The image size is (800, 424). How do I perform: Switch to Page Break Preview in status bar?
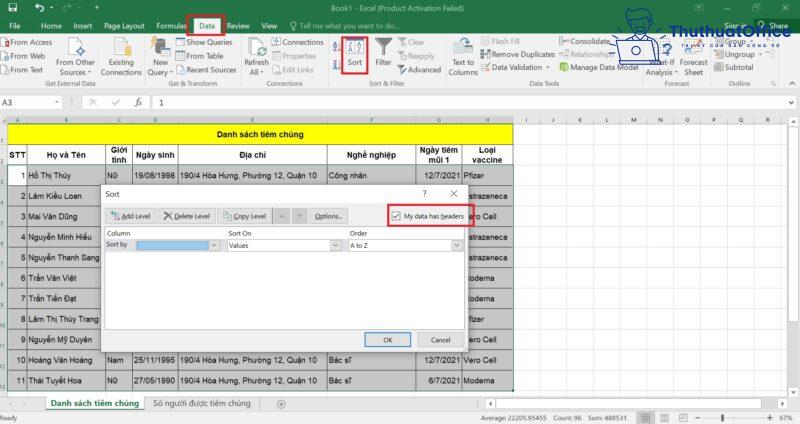pyautogui.click(x=683, y=418)
